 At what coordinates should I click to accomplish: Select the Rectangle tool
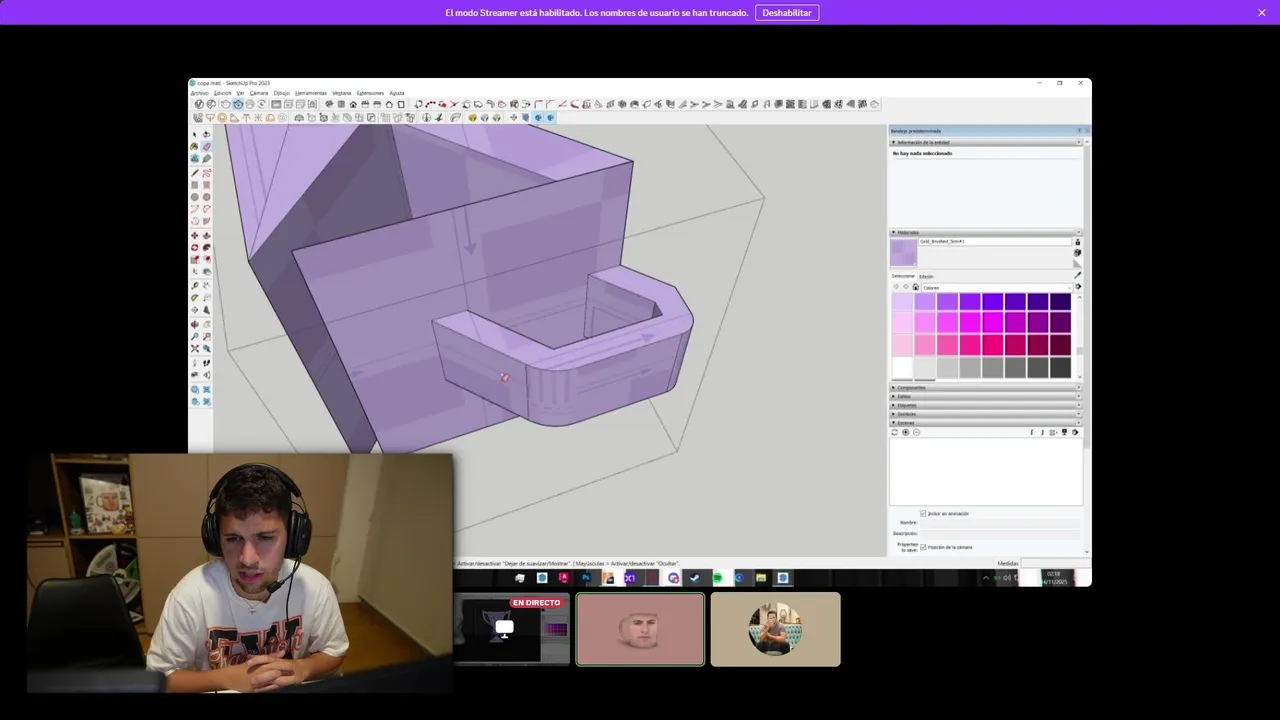pyautogui.click(x=195, y=184)
